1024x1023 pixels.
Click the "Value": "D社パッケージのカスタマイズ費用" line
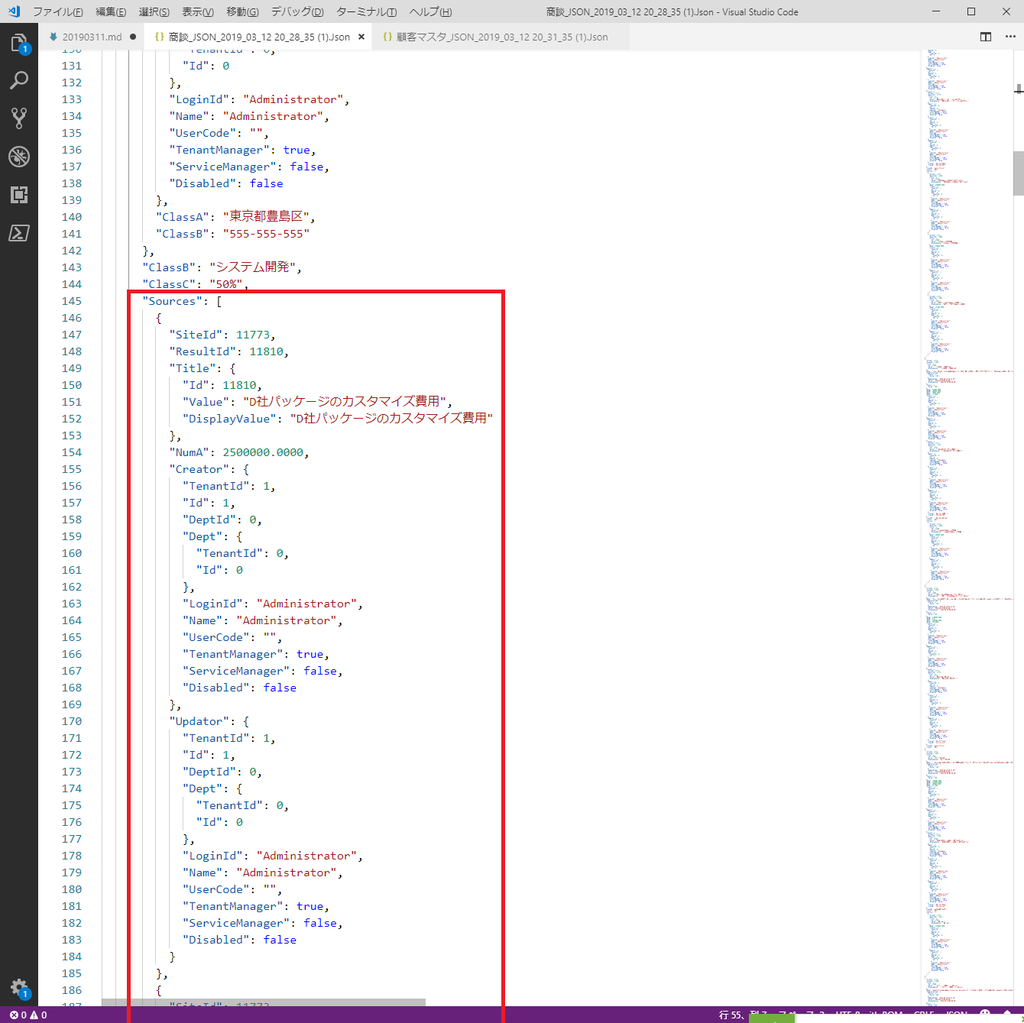coord(317,402)
